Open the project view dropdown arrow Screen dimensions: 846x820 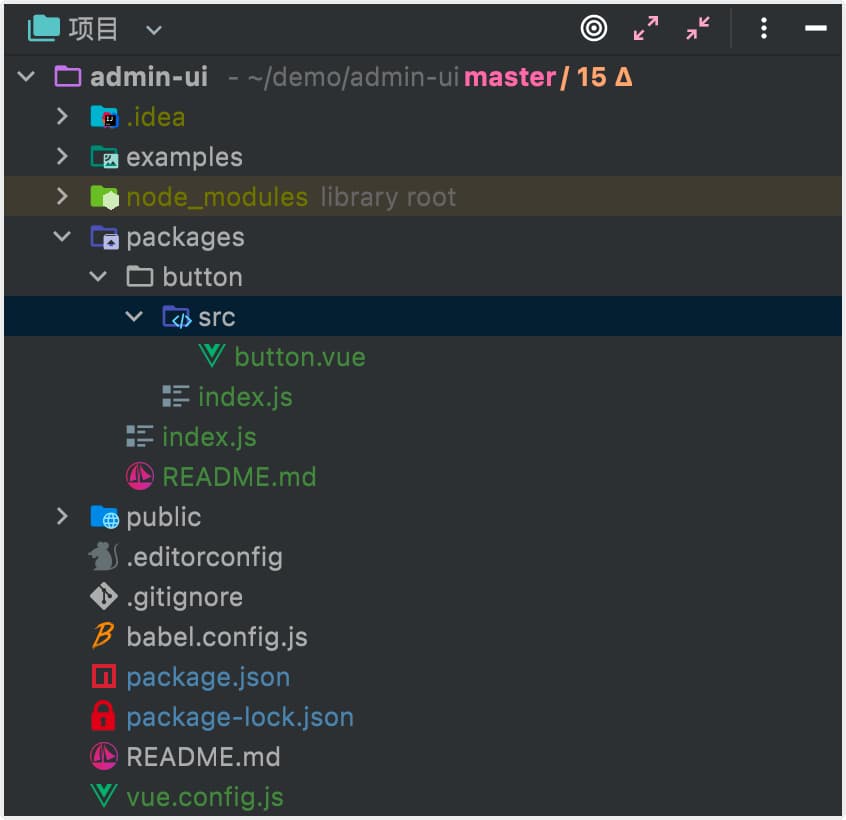(x=154, y=30)
